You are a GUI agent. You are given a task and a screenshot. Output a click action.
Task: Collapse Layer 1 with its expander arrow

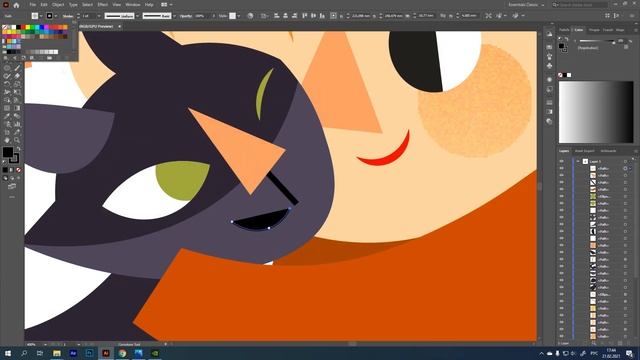578,161
